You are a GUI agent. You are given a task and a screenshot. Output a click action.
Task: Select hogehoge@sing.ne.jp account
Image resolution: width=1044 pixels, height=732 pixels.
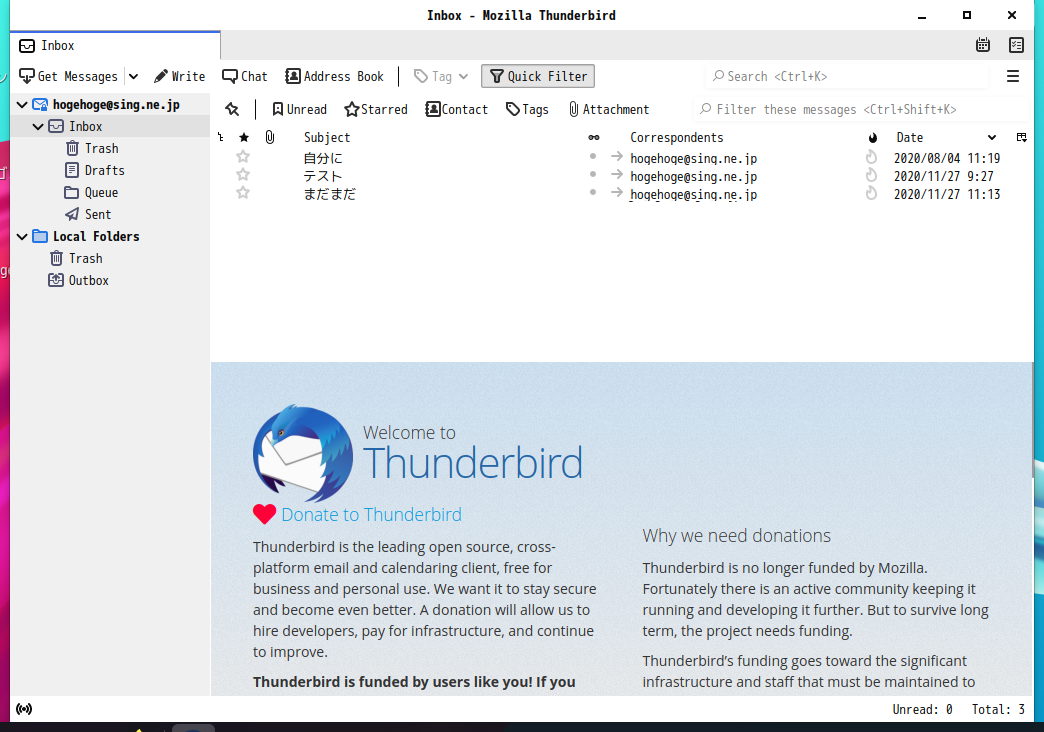(x=116, y=105)
